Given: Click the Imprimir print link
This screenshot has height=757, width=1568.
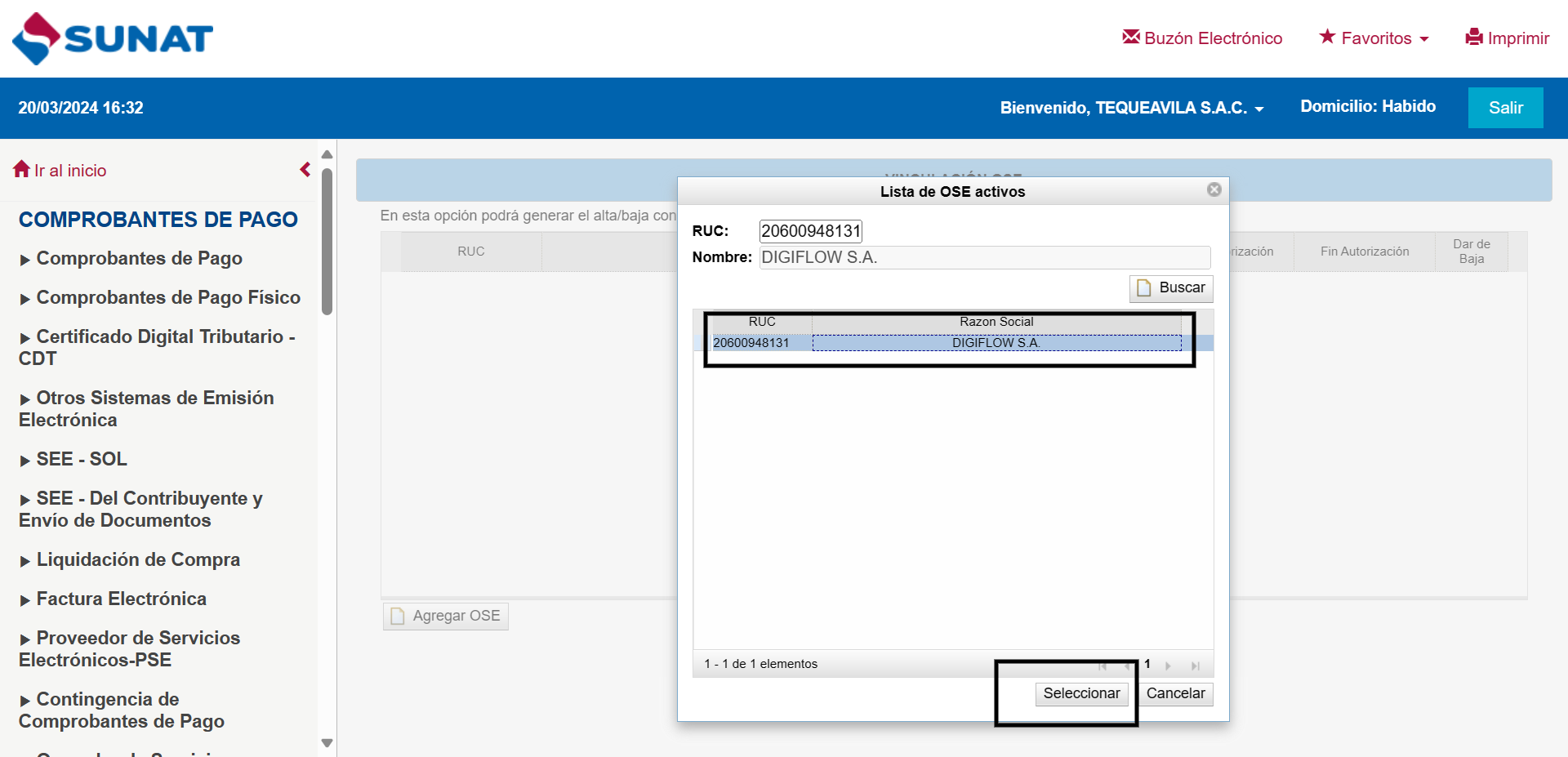Looking at the screenshot, I should (1508, 38).
